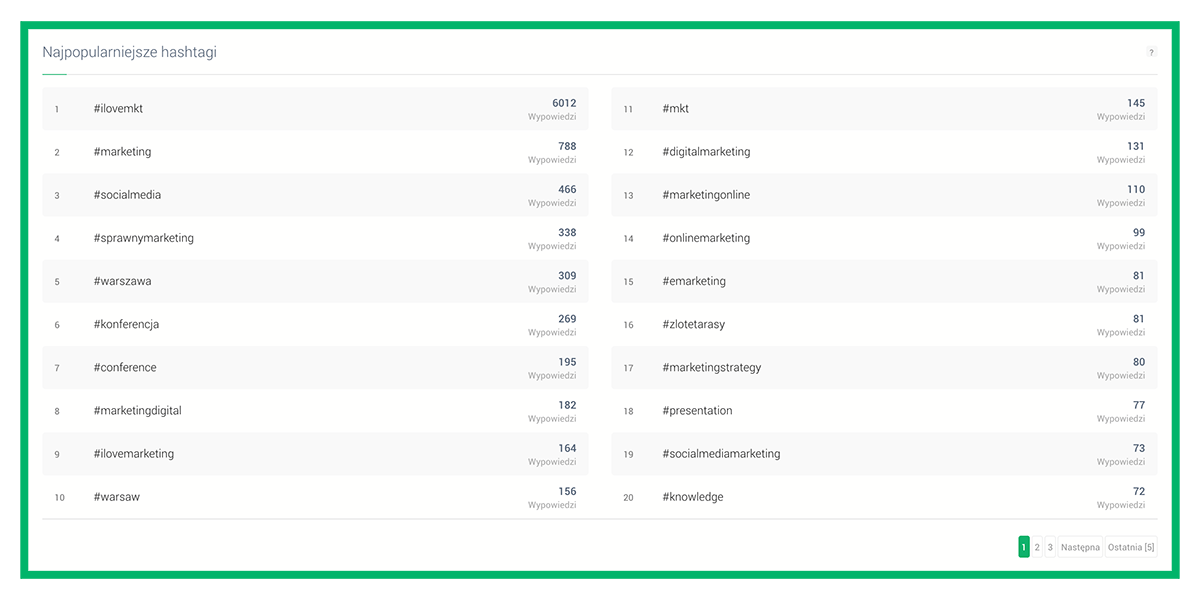
Task: Click the 80 mentions count
Action: [1139, 362]
